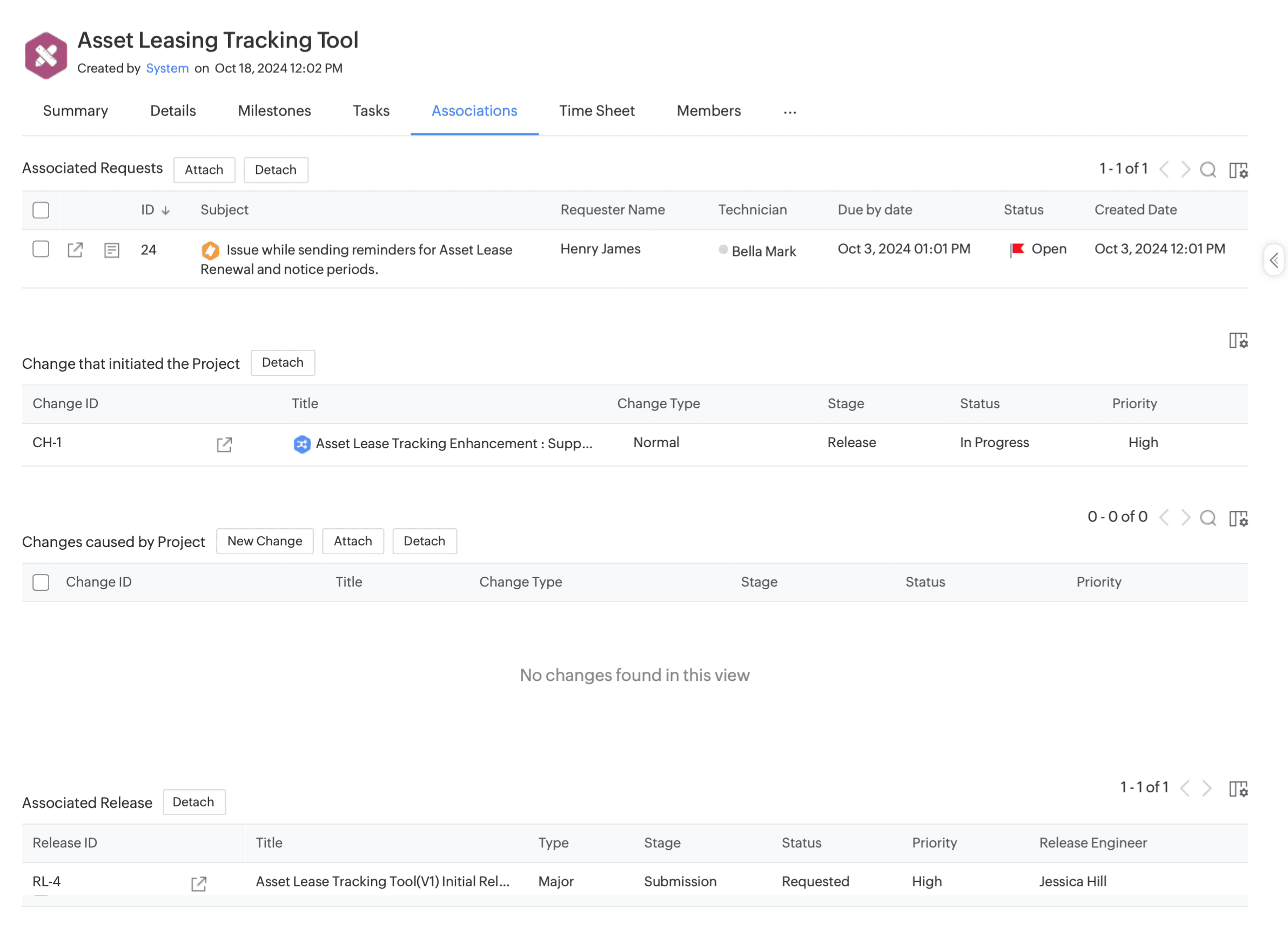Expand the collapsed right side panel
The image size is (1288, 945).
pos(1274,260)
